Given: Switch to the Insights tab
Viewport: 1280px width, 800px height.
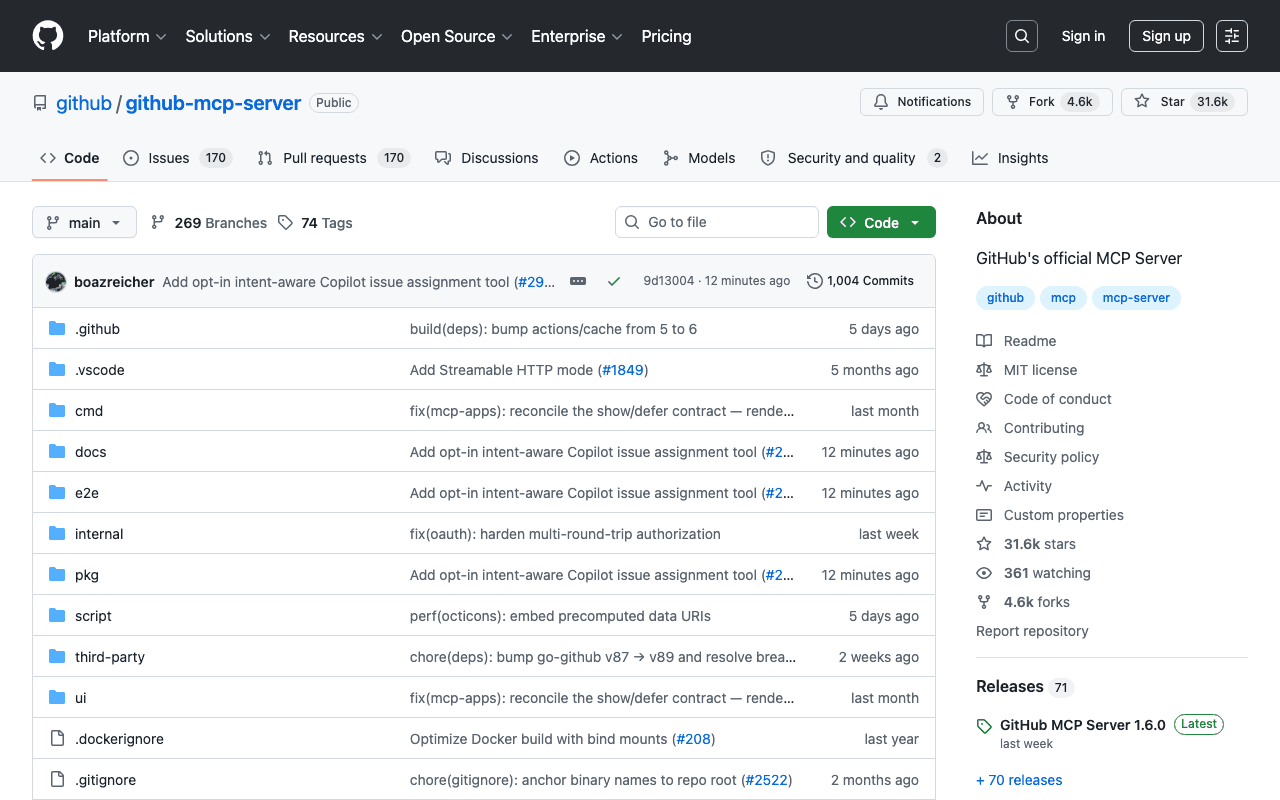Looking at the screenshot, I should (1010, 158).
